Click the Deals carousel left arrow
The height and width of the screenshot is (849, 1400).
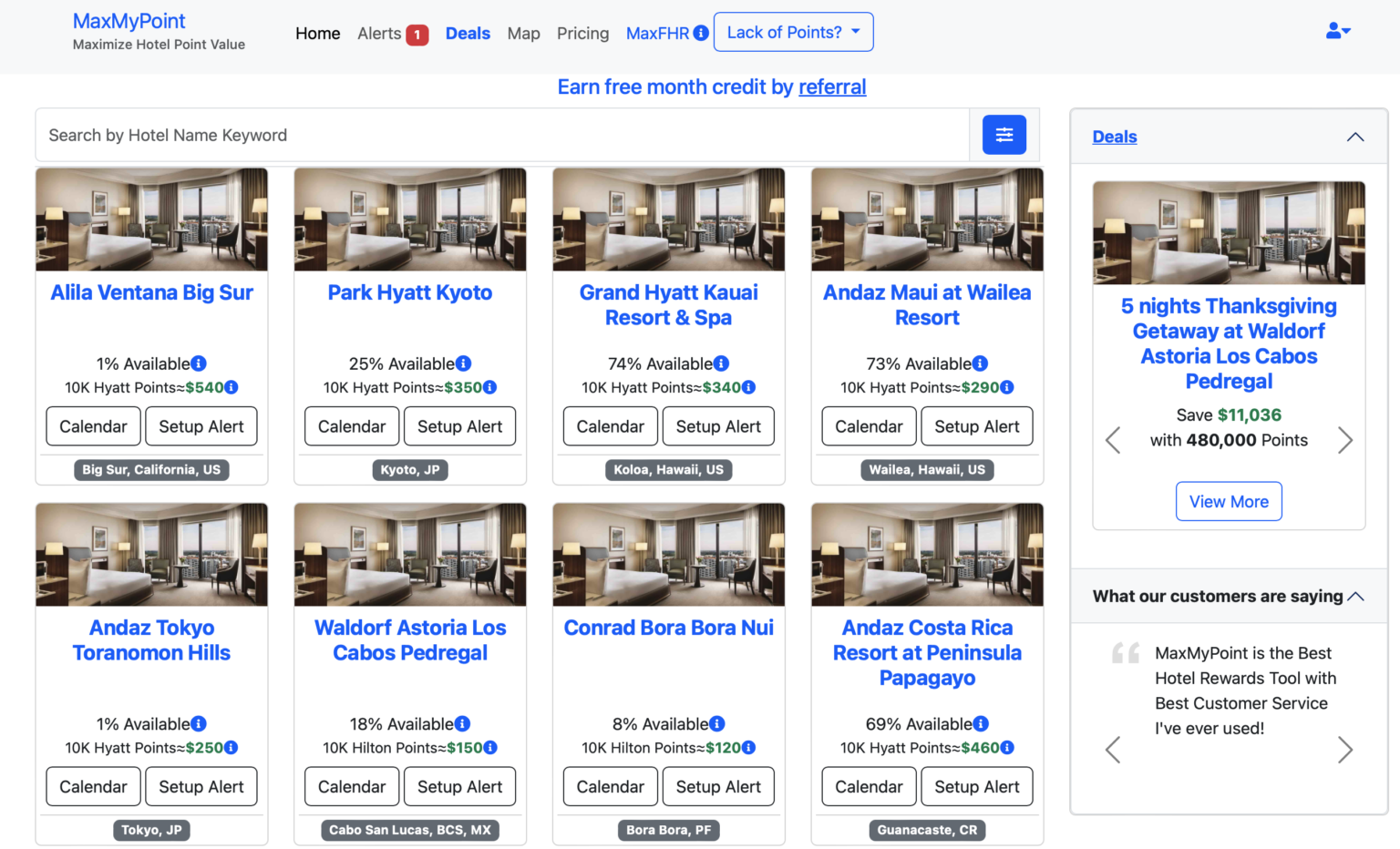(x=1113, y=440)
